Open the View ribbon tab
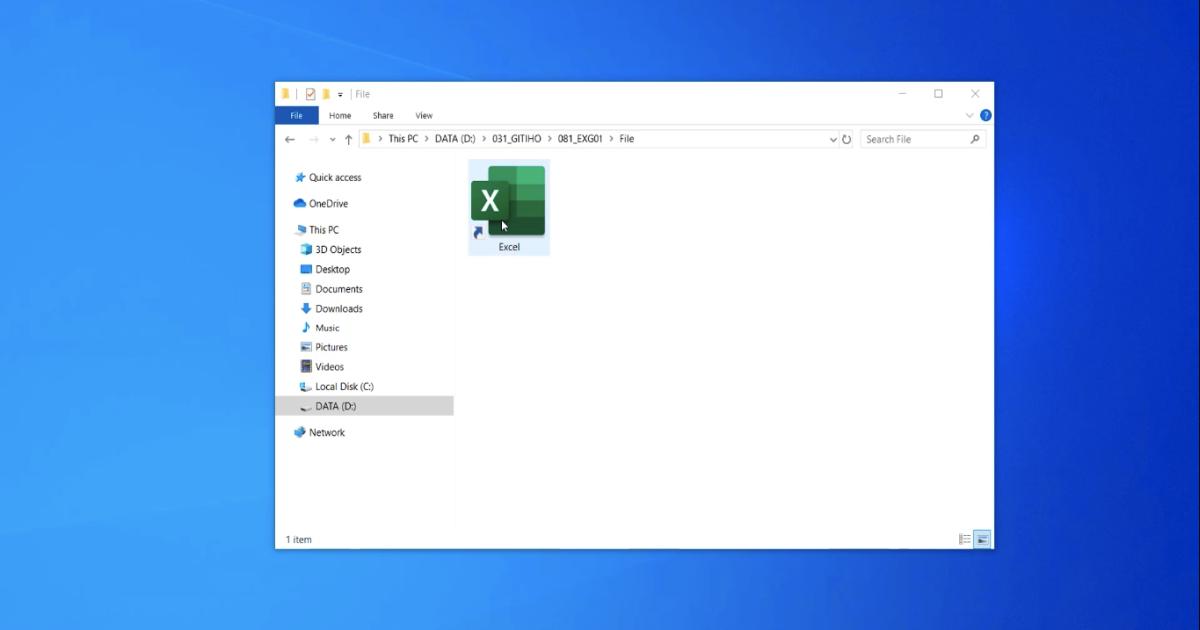 [423, 115]
